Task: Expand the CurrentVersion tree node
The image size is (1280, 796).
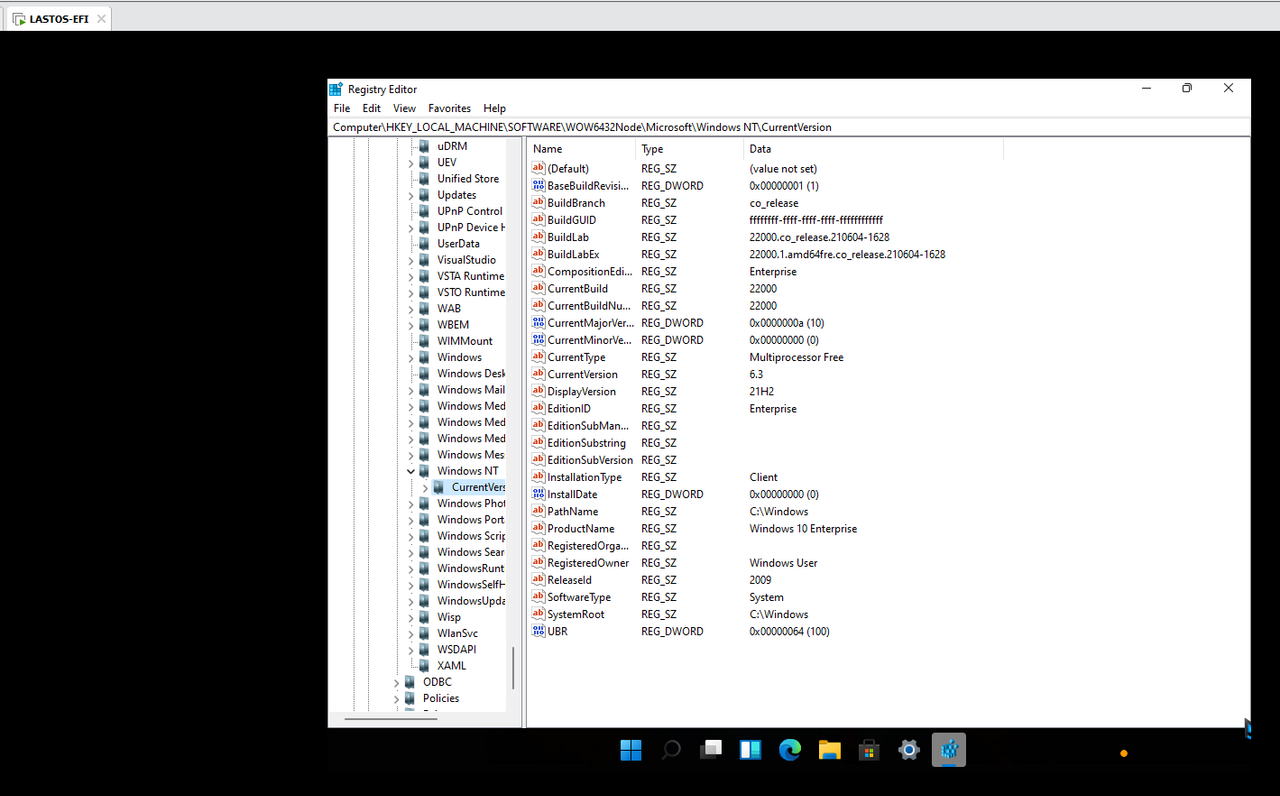Action: click(425, 487)
